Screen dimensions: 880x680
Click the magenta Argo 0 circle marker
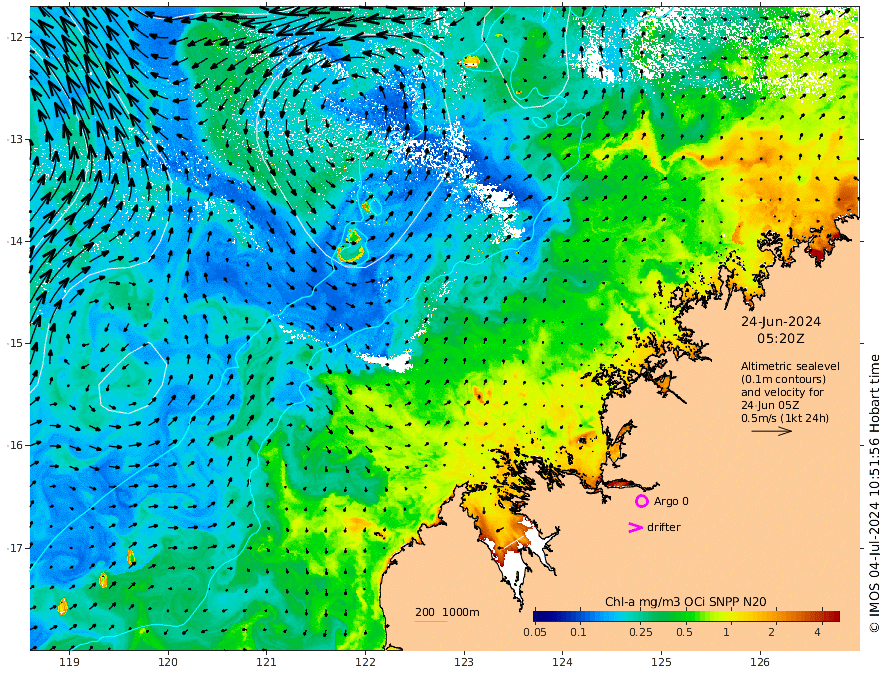[641, 501]
